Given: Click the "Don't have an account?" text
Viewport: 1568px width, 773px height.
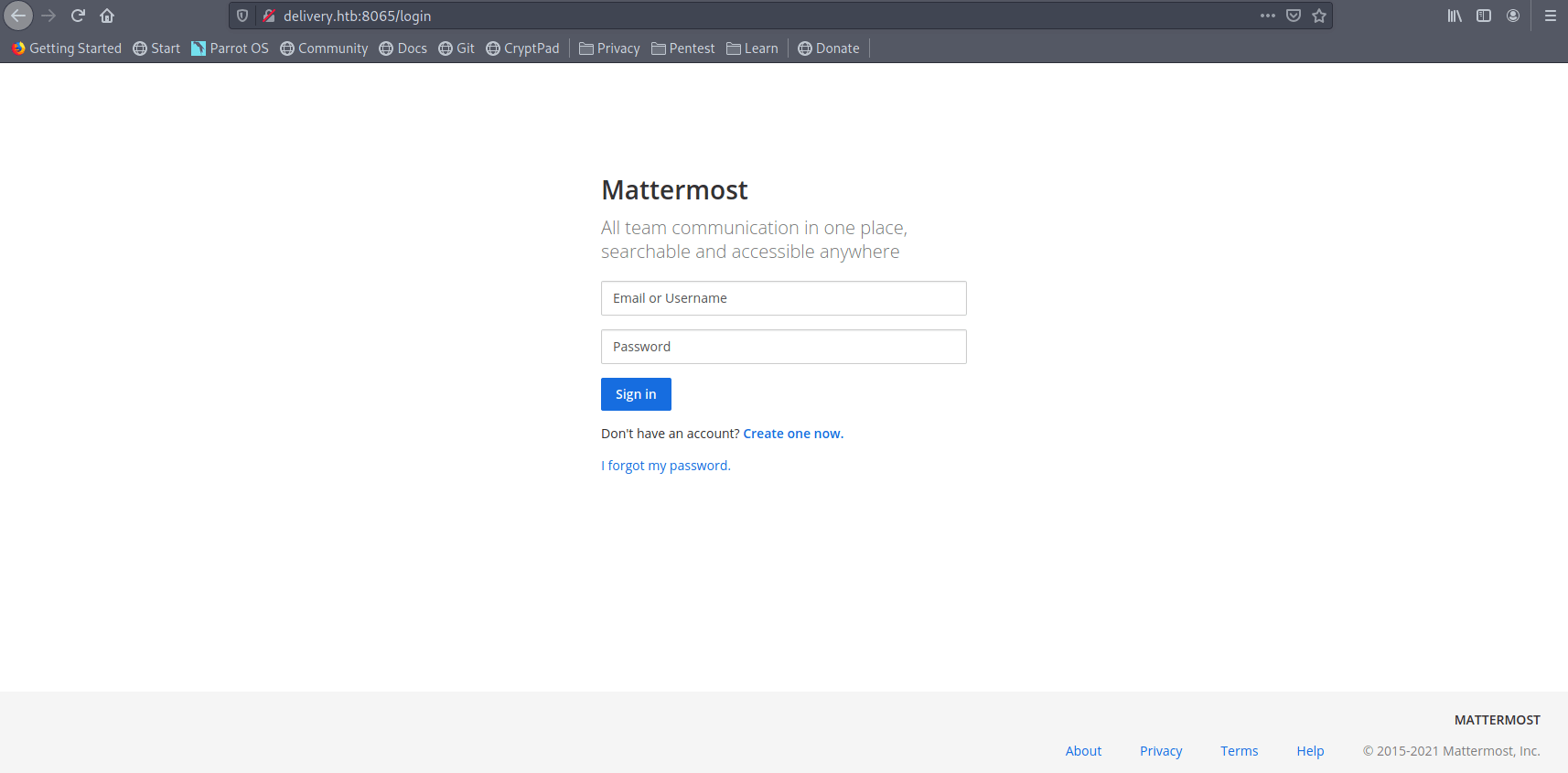Looking at the screenshot, I should (x=670, y=434).
